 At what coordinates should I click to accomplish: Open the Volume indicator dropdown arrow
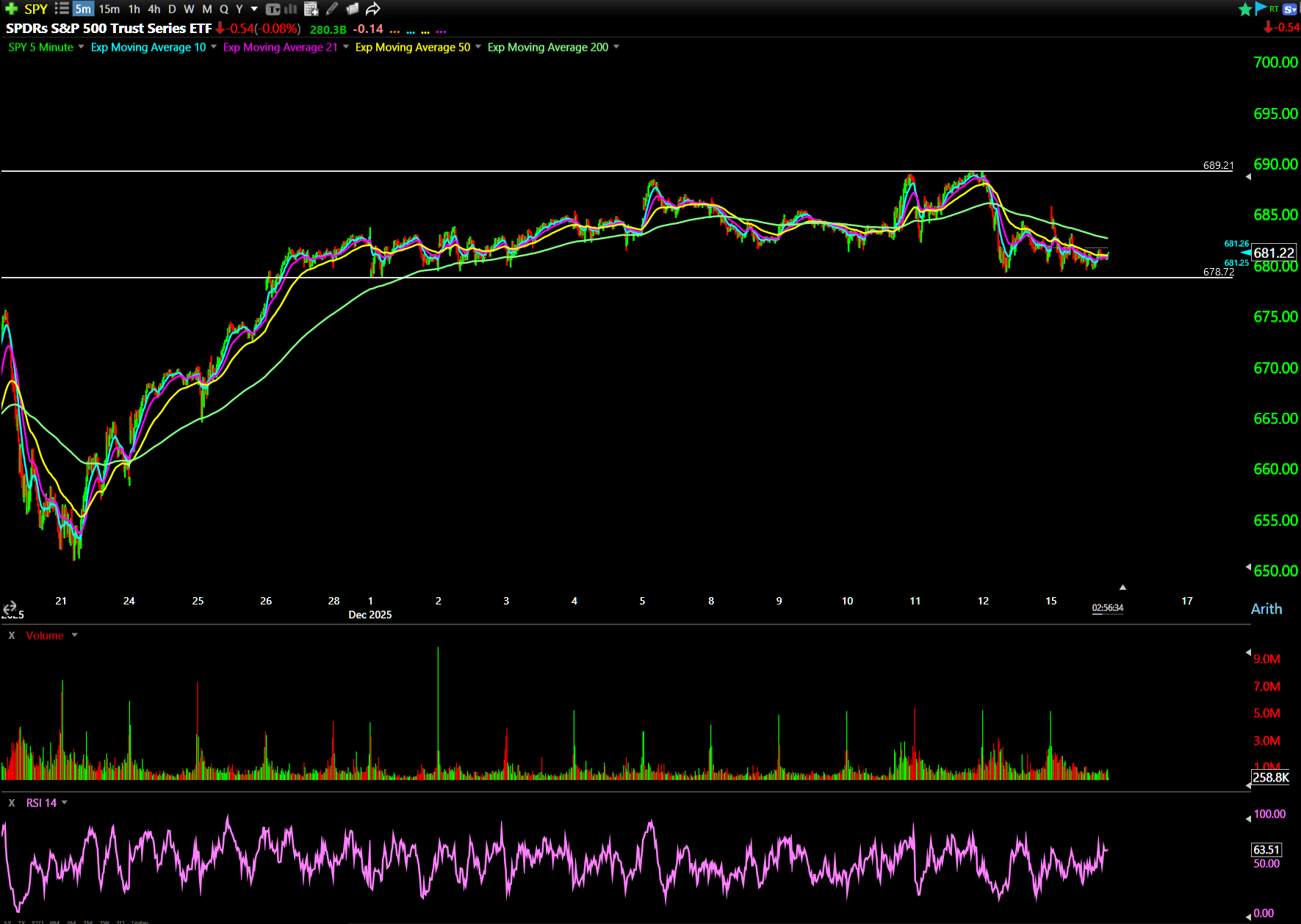tap(74, 635)
